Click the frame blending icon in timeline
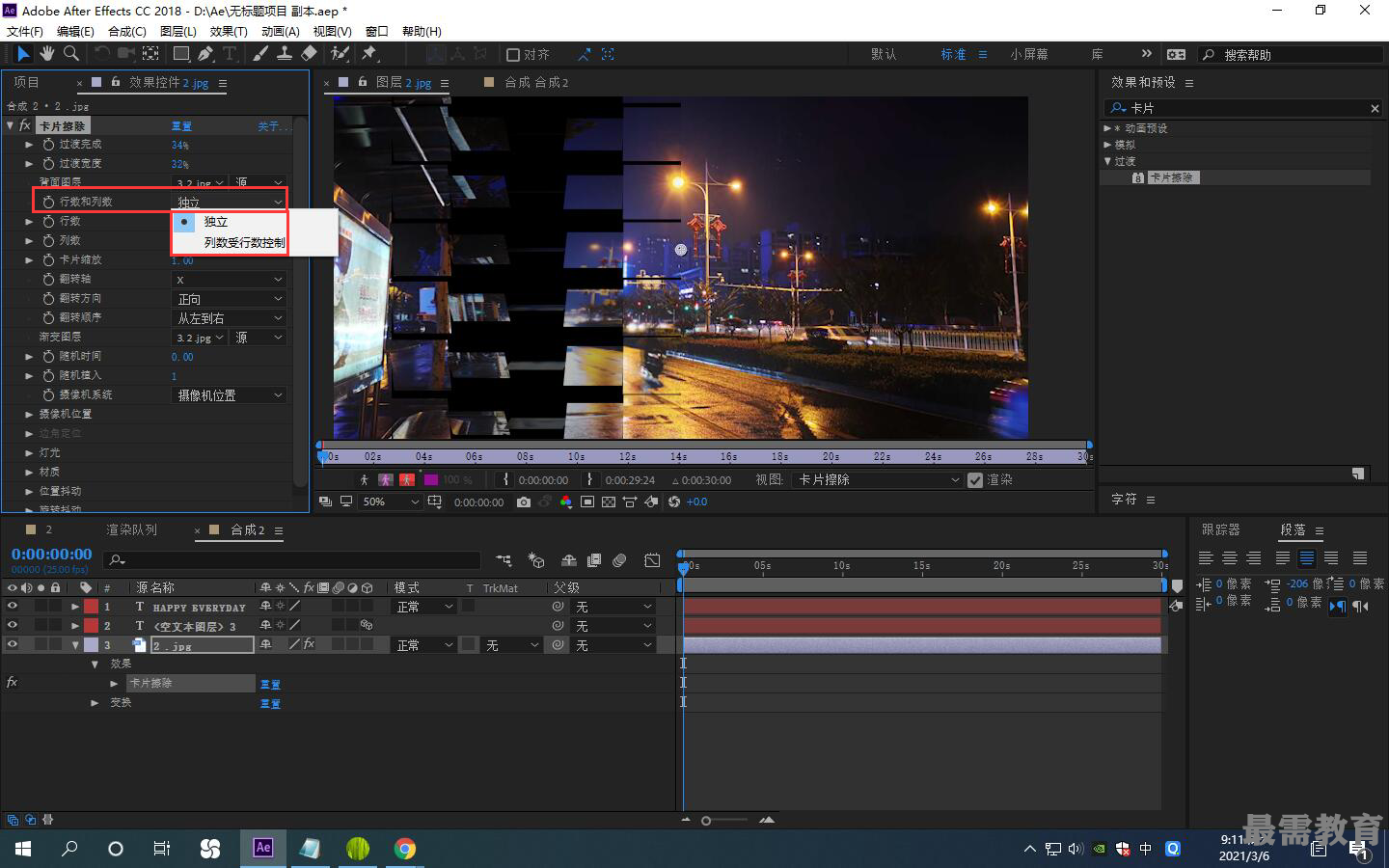Screen dimensions: 1389x868 [594, 560]
